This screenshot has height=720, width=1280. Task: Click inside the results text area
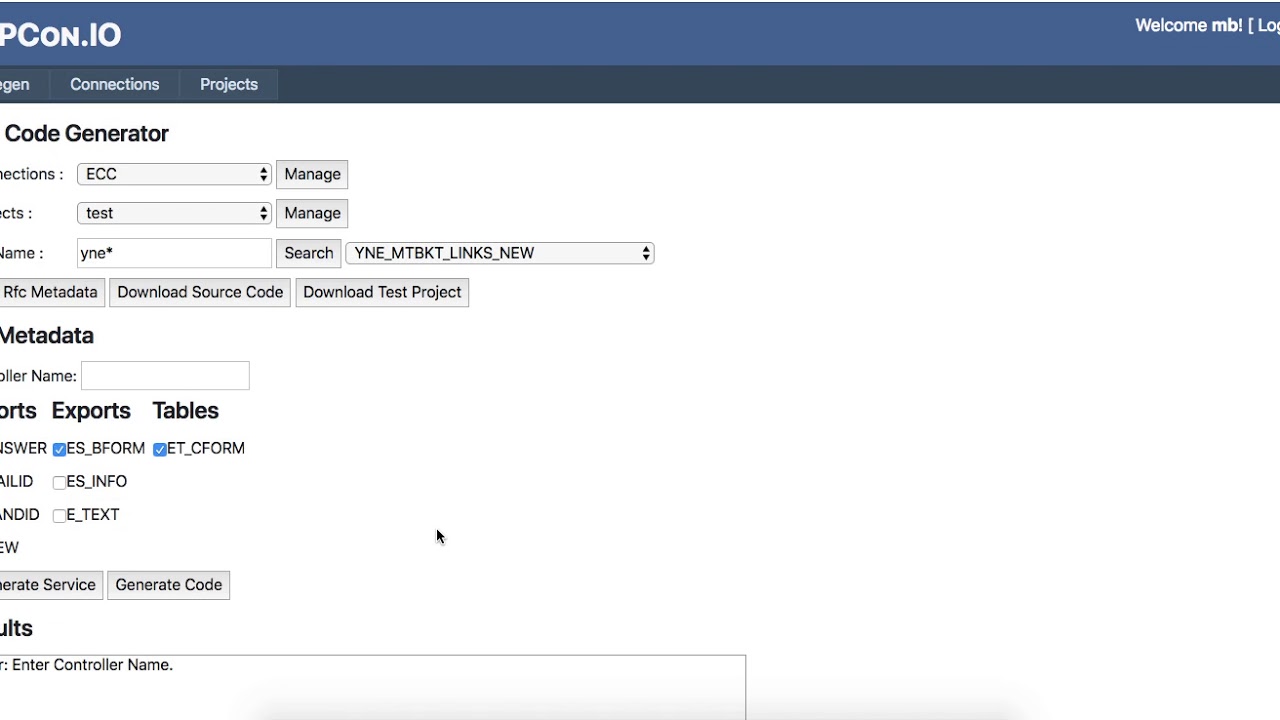coord(372,687)
